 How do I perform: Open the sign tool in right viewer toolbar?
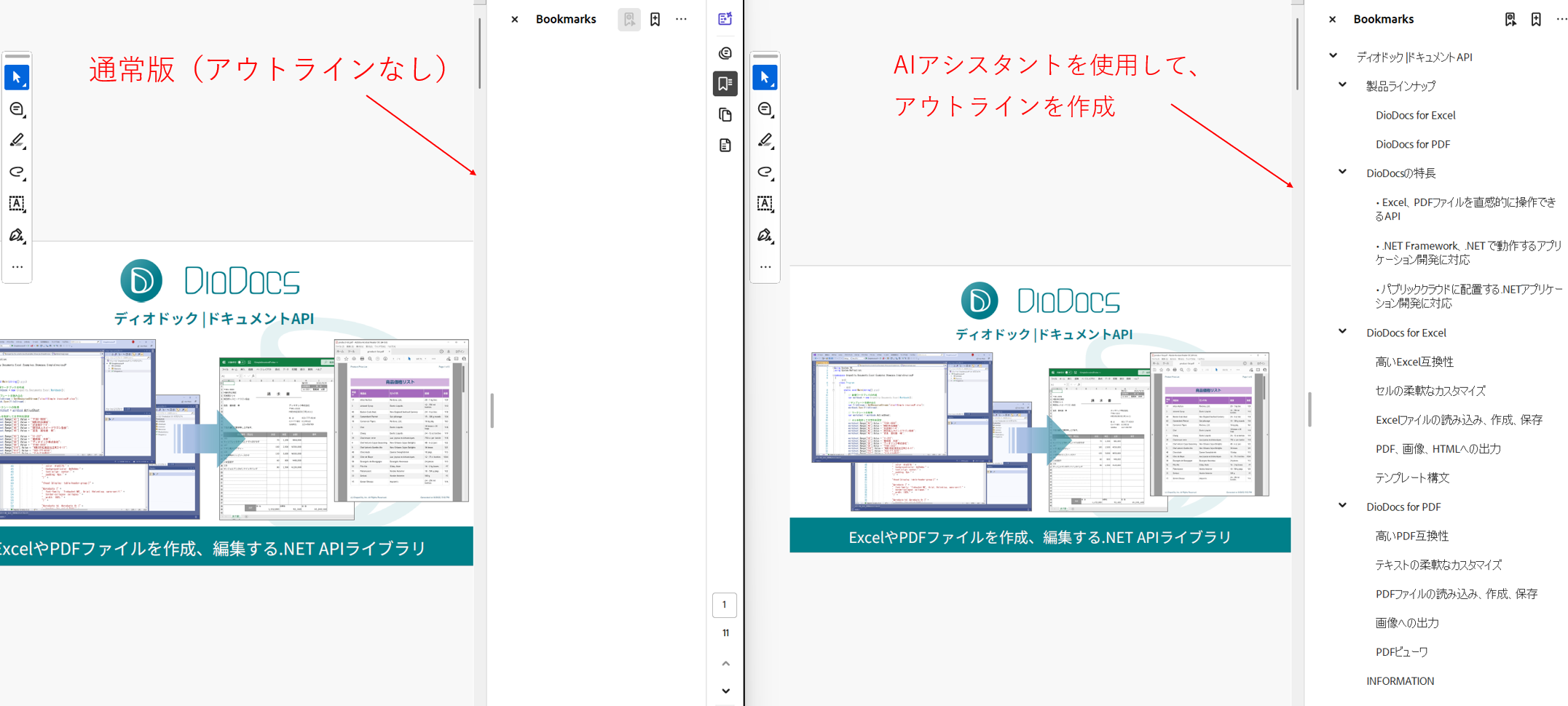(765, 236)
